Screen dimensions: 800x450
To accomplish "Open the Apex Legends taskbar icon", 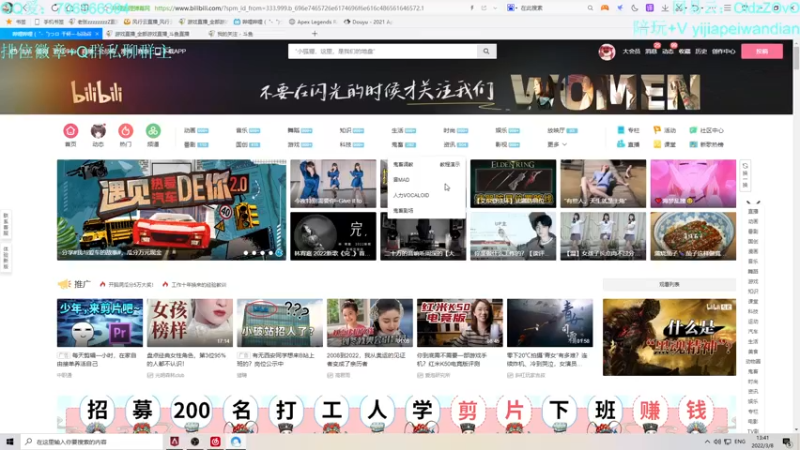I will [x=174, y=441].
